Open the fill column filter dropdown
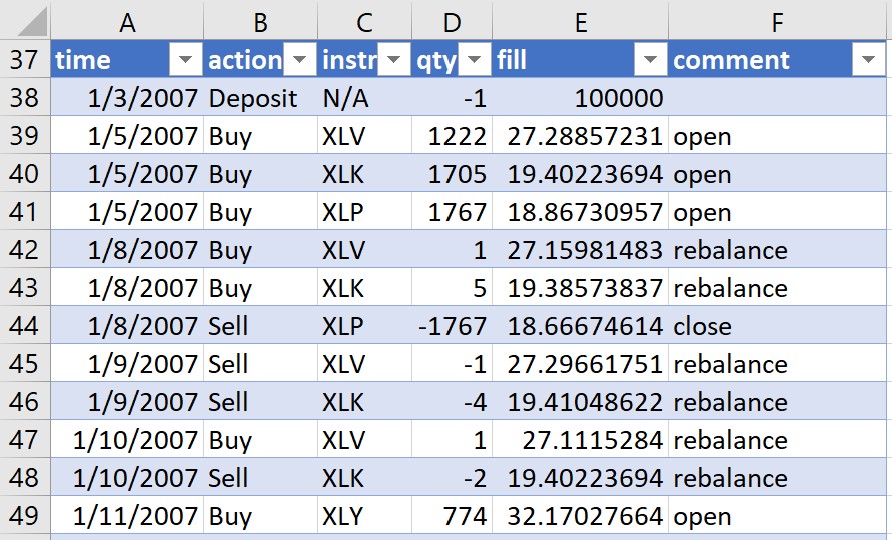 [x=650, y=59]
